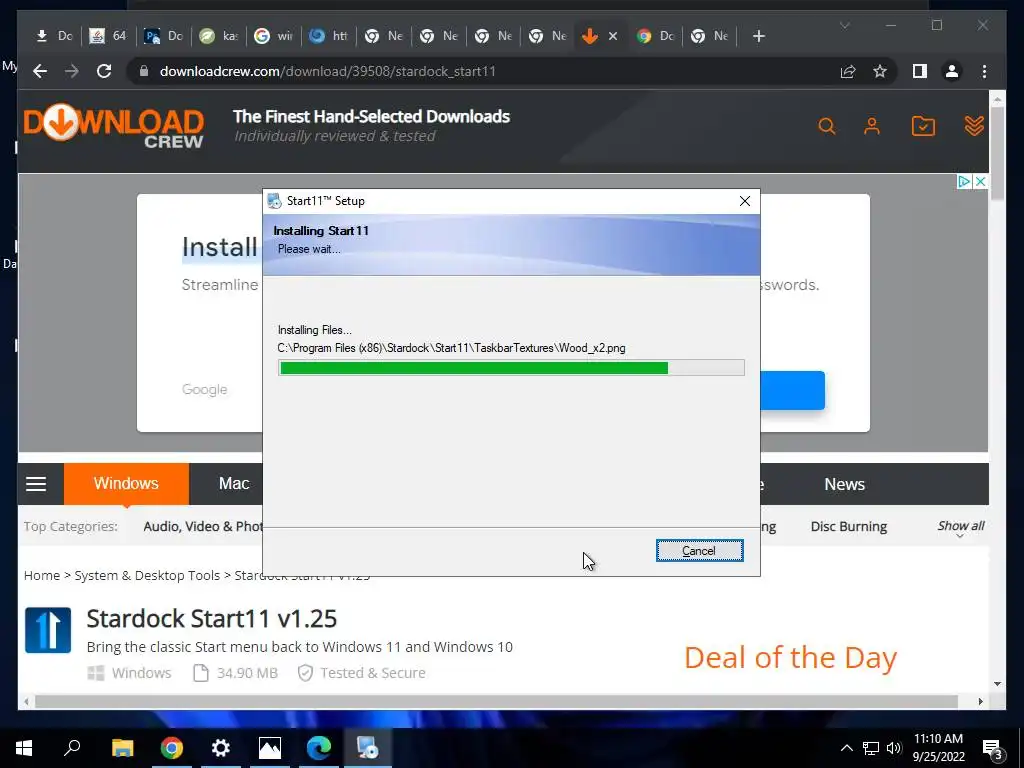
Task: Expand Show all categories
Action: pos(961,527)
